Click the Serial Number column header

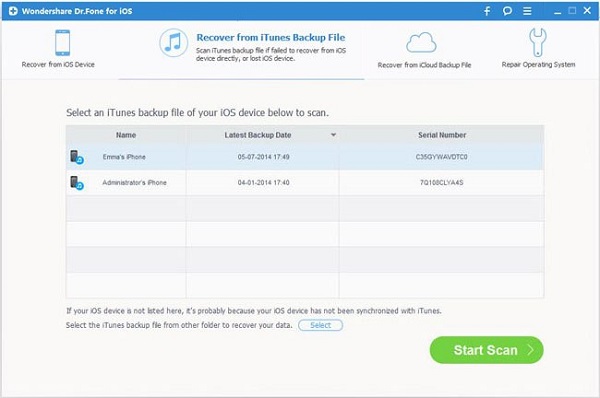(x=442, y=135)
